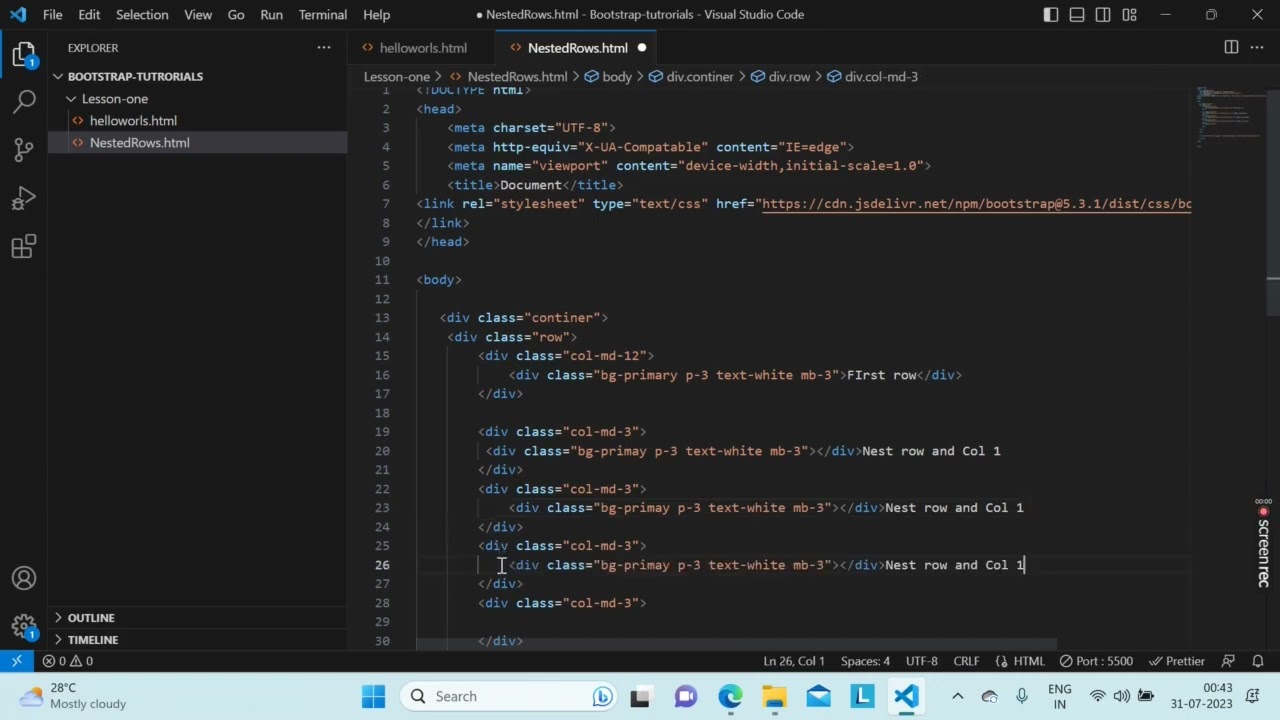The height and width of the screenshot is (720, 1280).
Task: Open the File menu
Action: coord(53,15)
